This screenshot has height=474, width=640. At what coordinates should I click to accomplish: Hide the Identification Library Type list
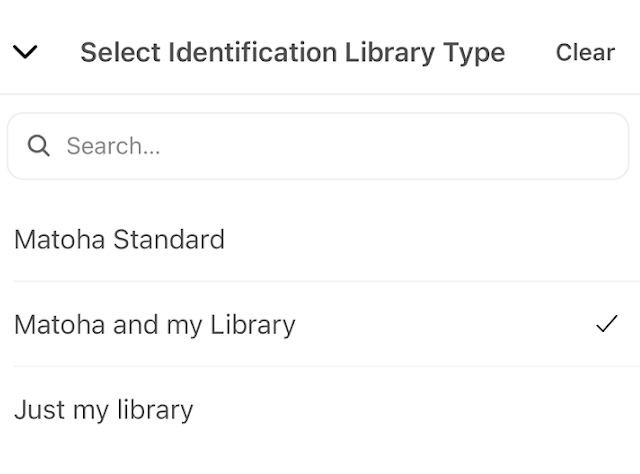(25, 52)
